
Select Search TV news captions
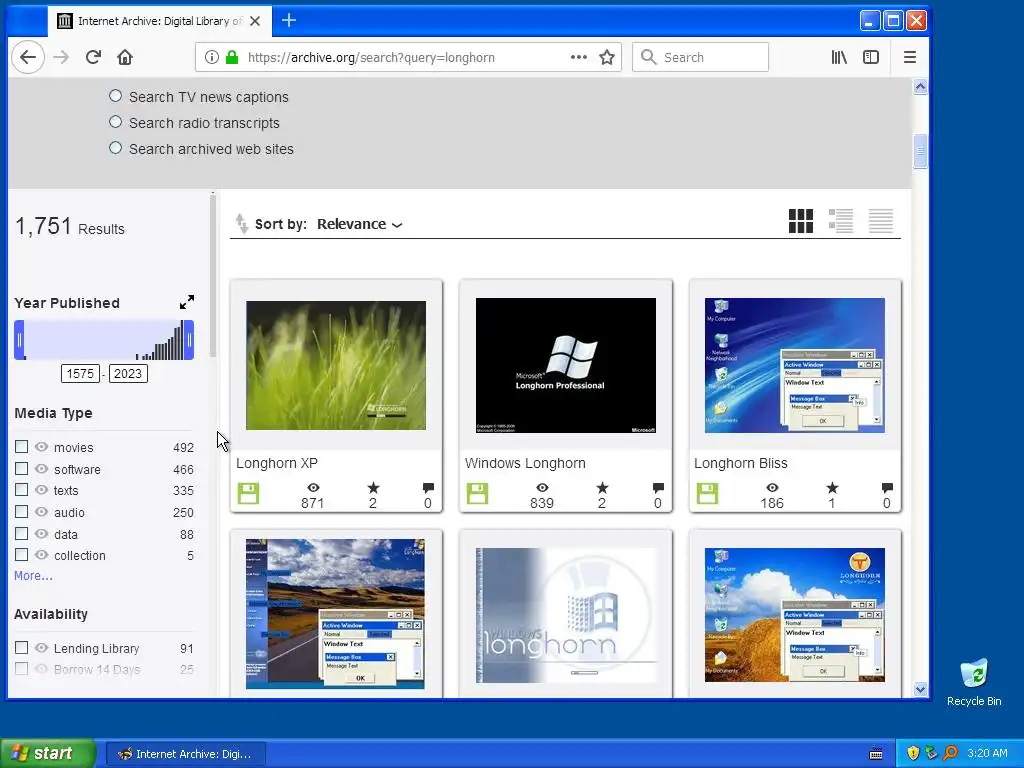point(116,96)
